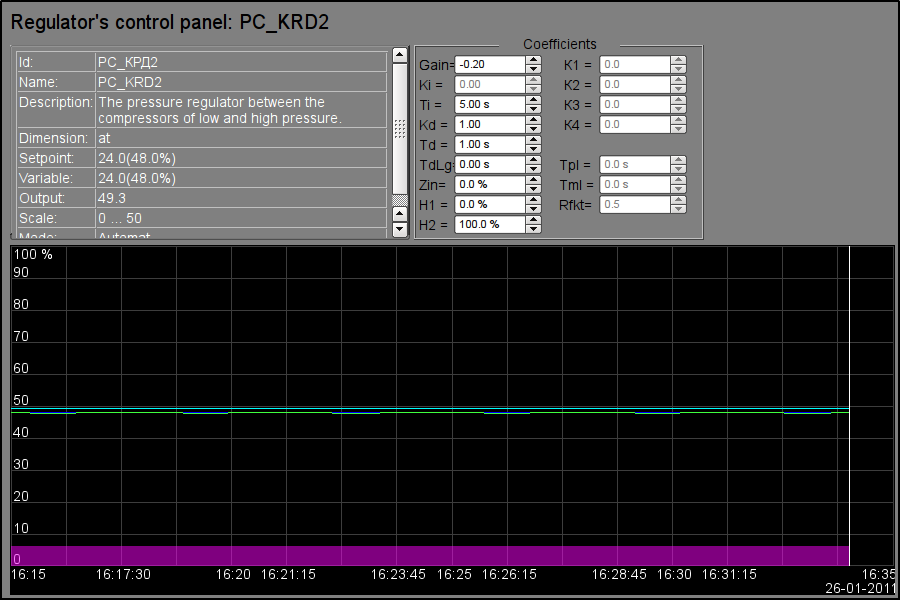Viewport: 900px width, 600px height.
Task: Click the H2 value field
Action: pos(490,225)
